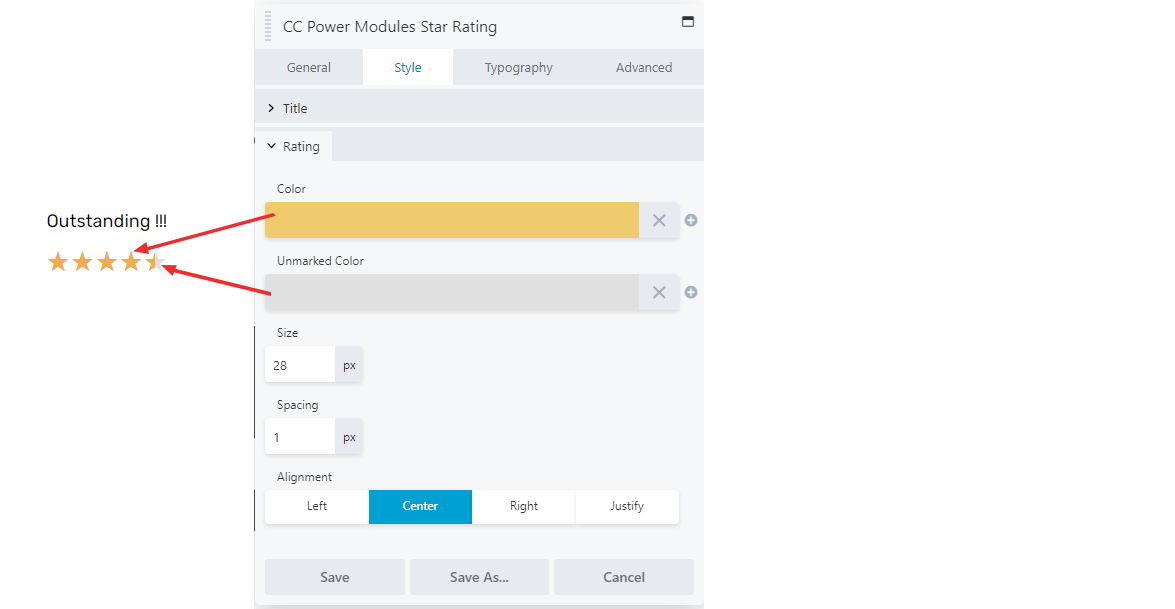Click the plus icon beside Unmarked Color

tap(691, 292)
